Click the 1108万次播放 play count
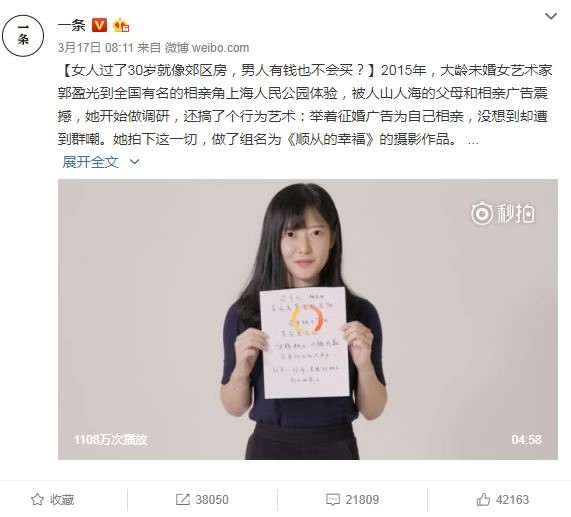Viewport: 571px width, 517px height. coord(110,439)
